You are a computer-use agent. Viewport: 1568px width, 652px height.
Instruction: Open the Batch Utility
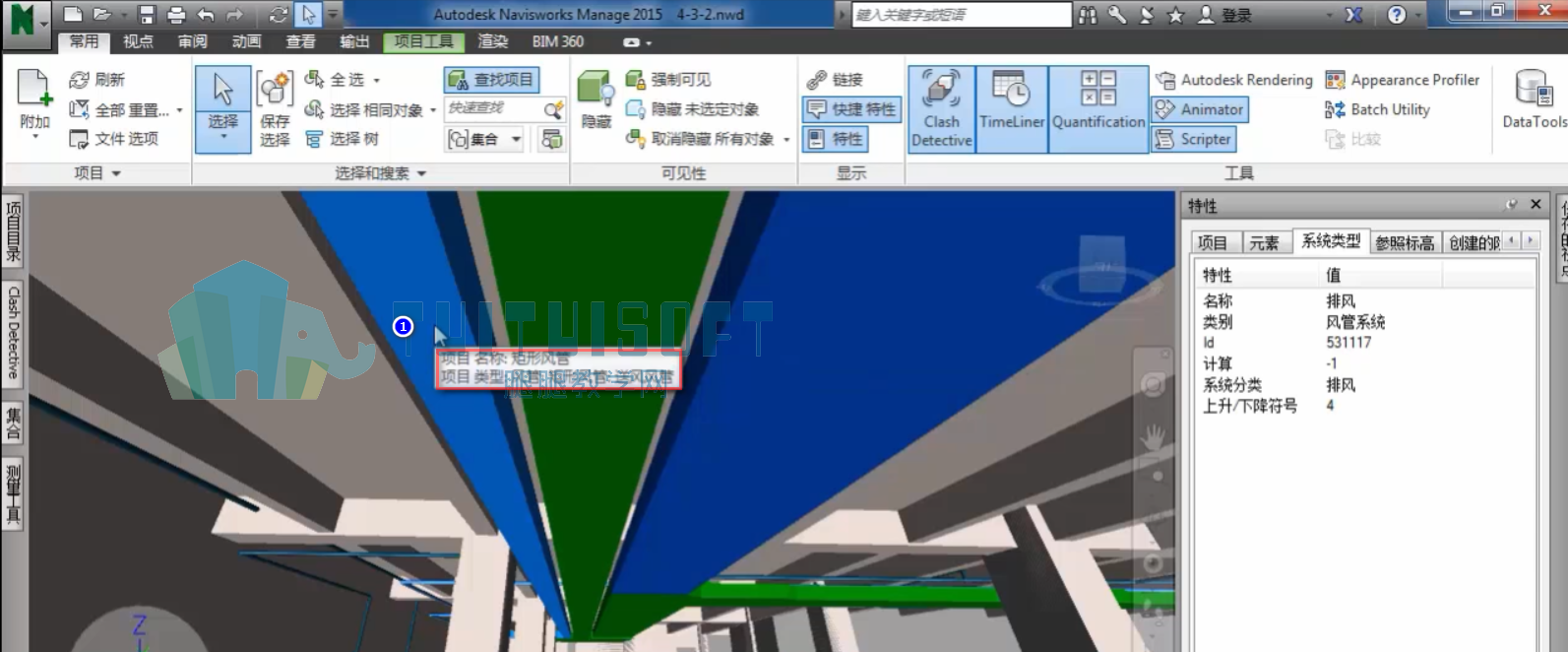point(1377,109)
